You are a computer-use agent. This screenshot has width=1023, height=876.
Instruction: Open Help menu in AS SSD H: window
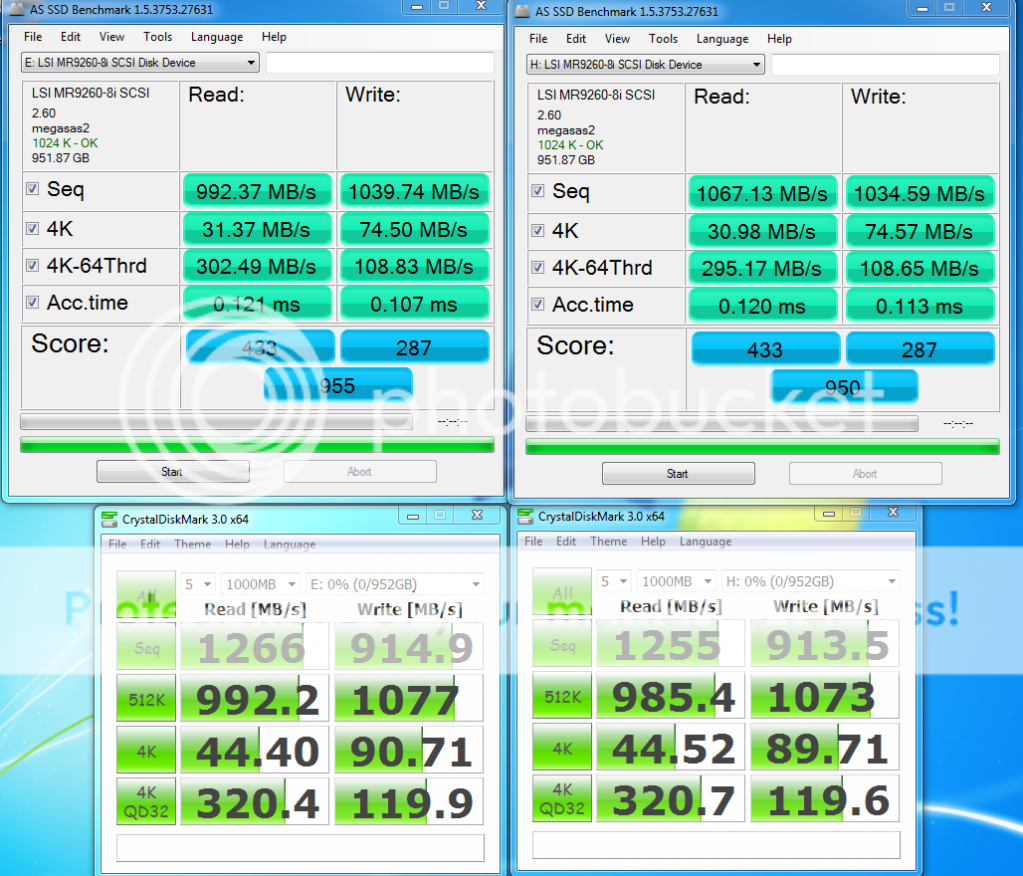pos(779,39)
